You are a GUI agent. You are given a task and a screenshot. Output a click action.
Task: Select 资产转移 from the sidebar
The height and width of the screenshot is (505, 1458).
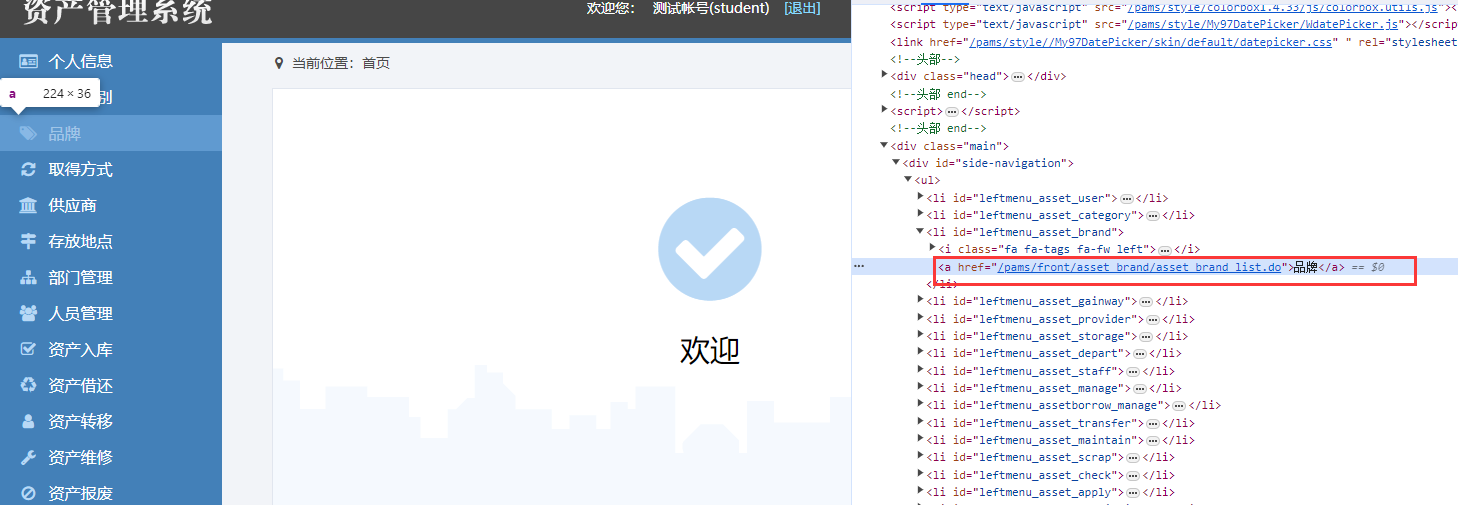point(81,421)
